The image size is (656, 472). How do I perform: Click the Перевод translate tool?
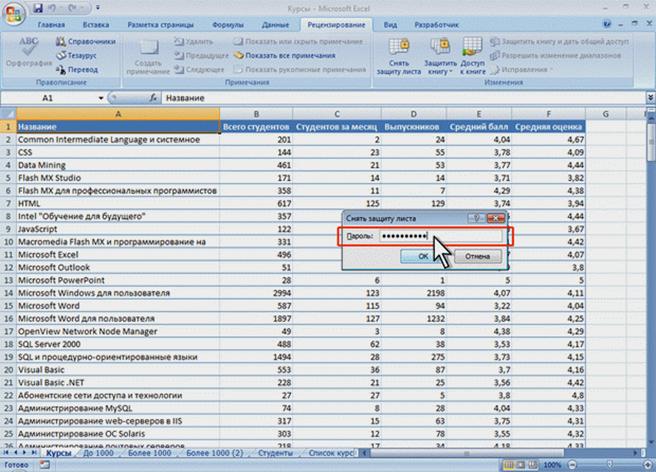click(x=77, y=69)
